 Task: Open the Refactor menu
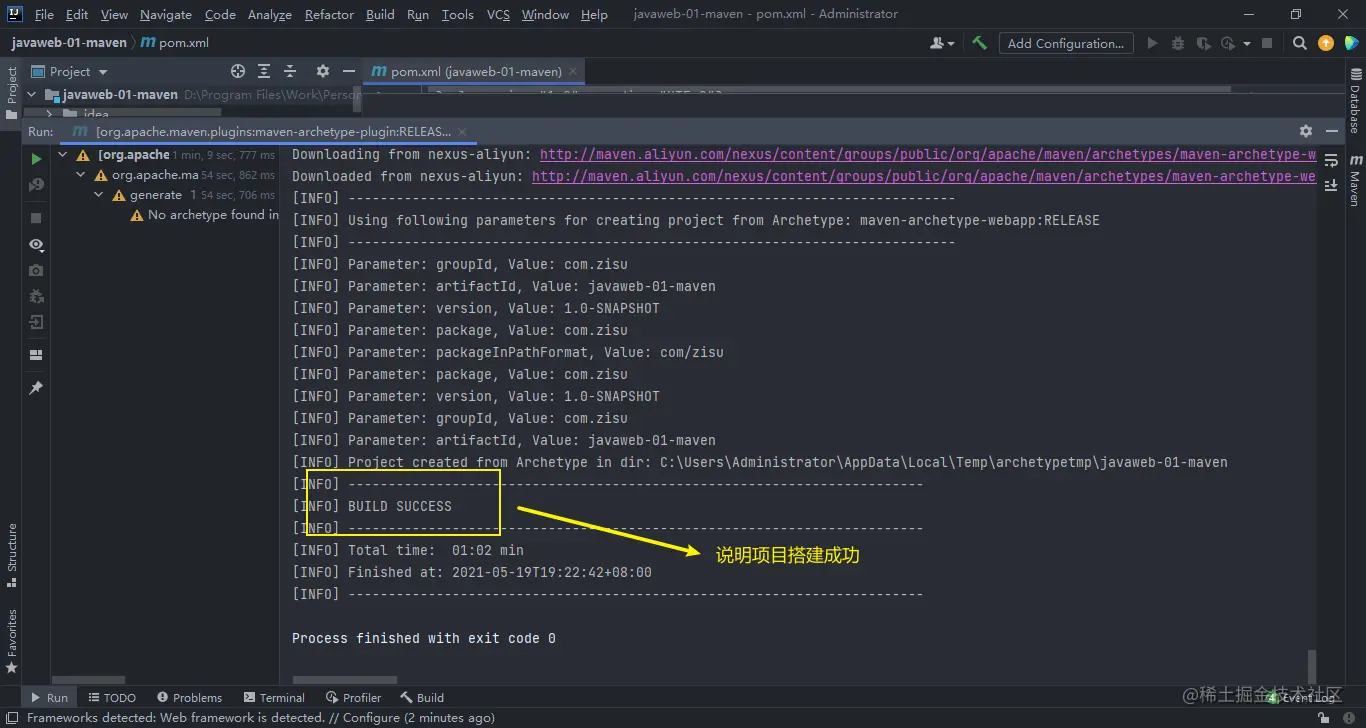330,14
